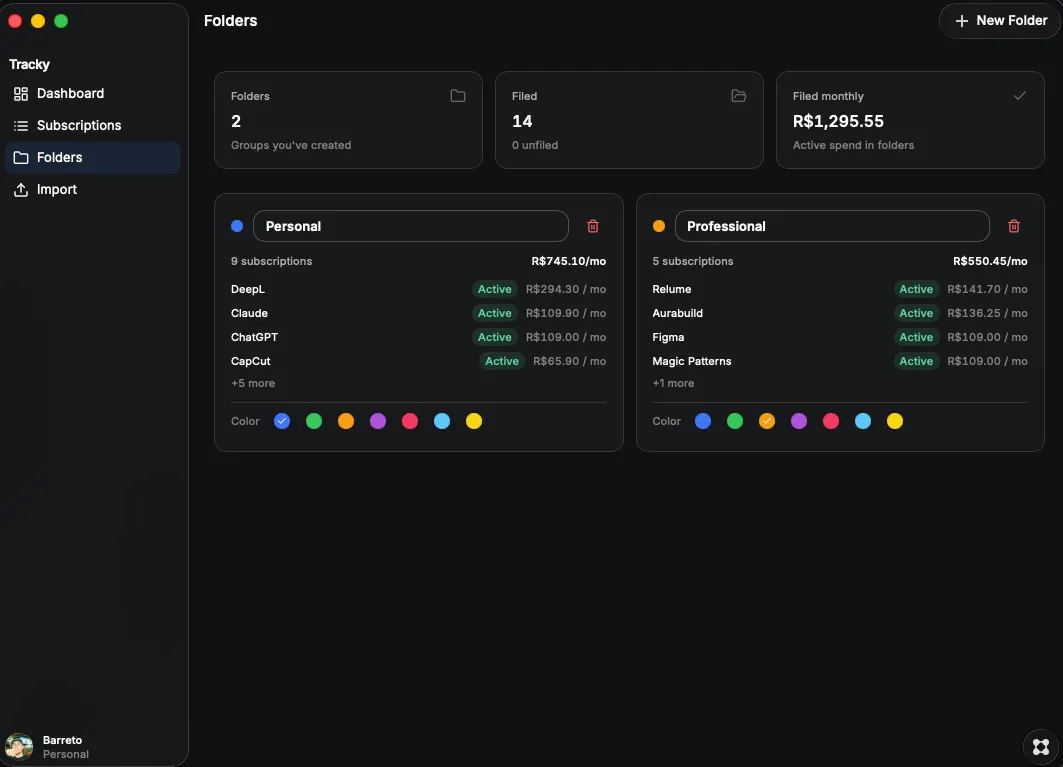The height and width of the screenshot is (767, 1063).
Task: Open the Import page
Action: pos(92,189)
